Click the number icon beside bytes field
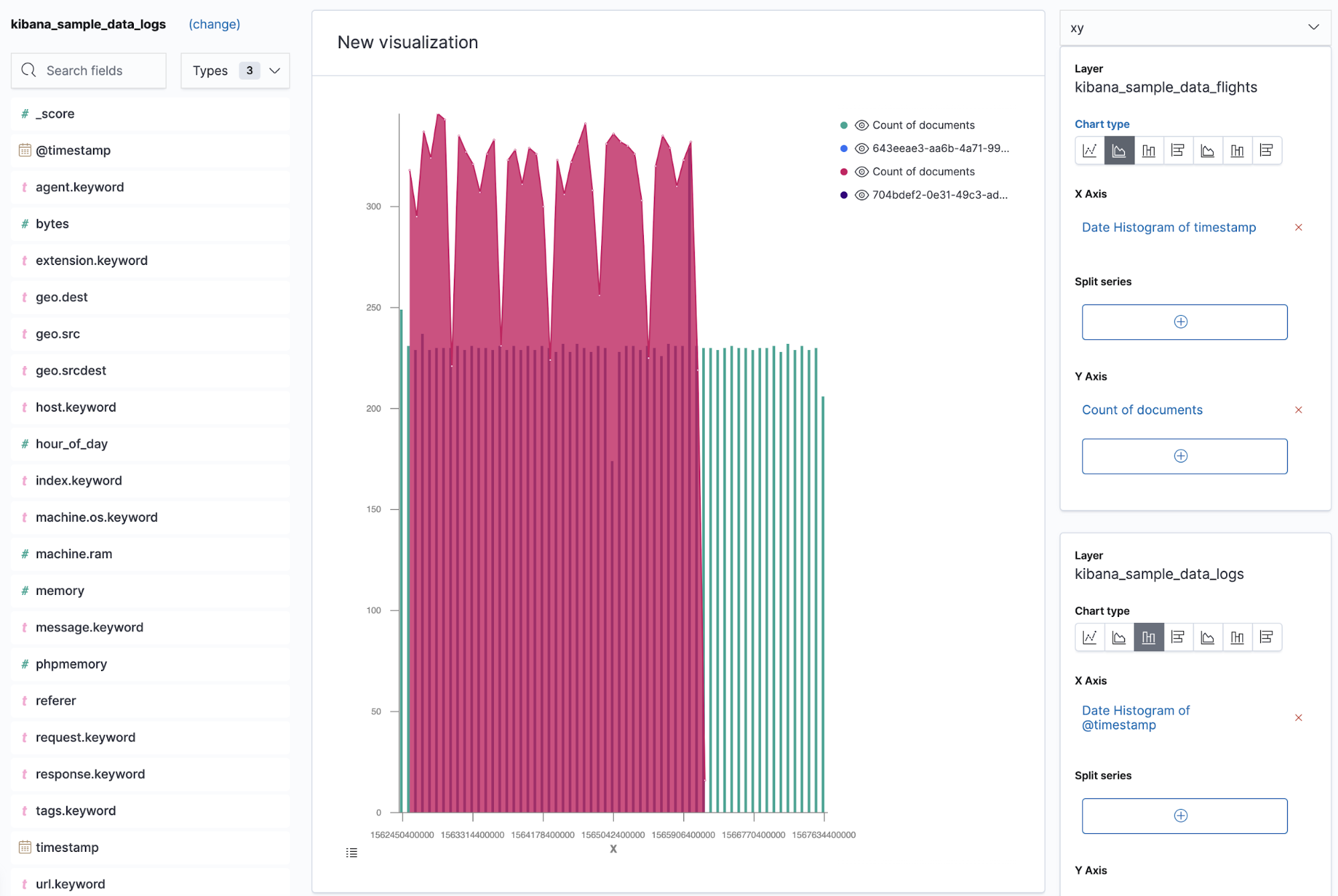This screenshot has height=896, width=1338. click(25, 223)
